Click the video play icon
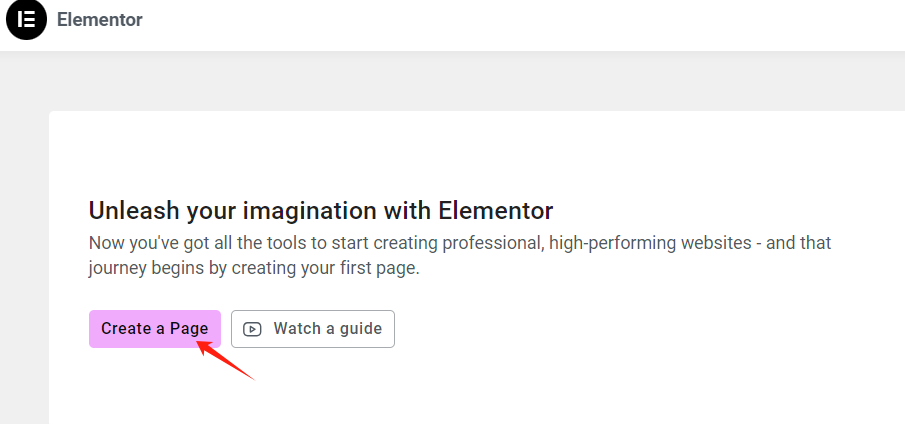Screen dimensions: 905x424 252,329
